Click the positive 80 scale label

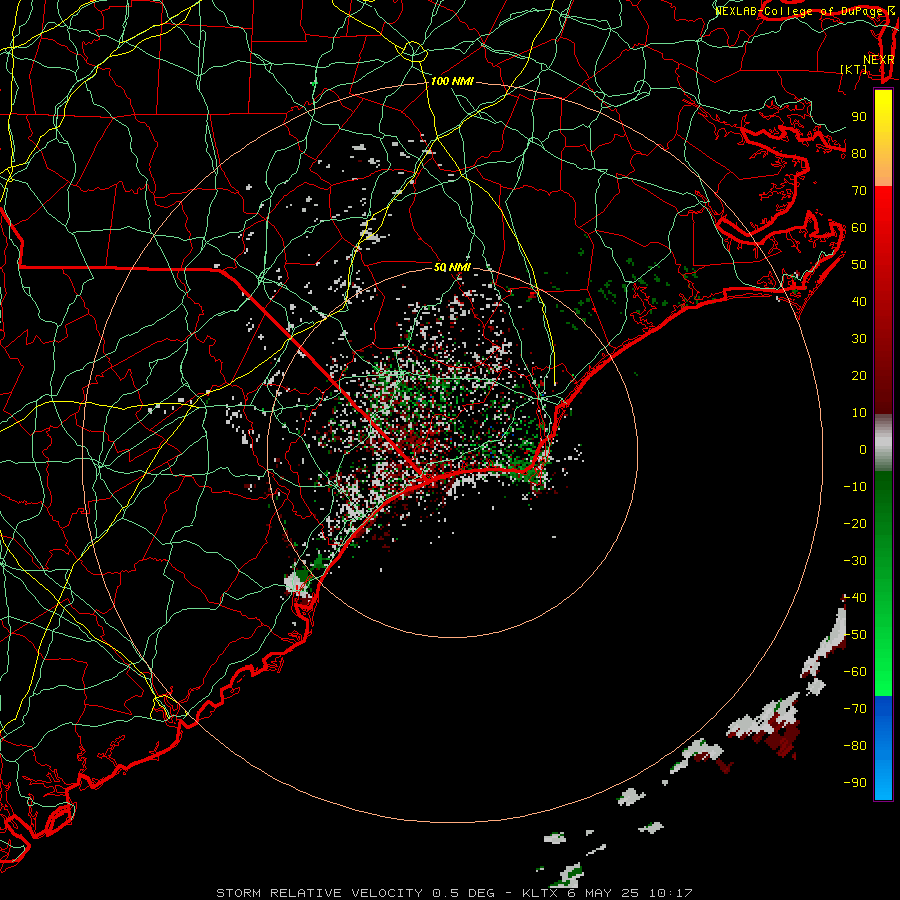click(859, 153)
